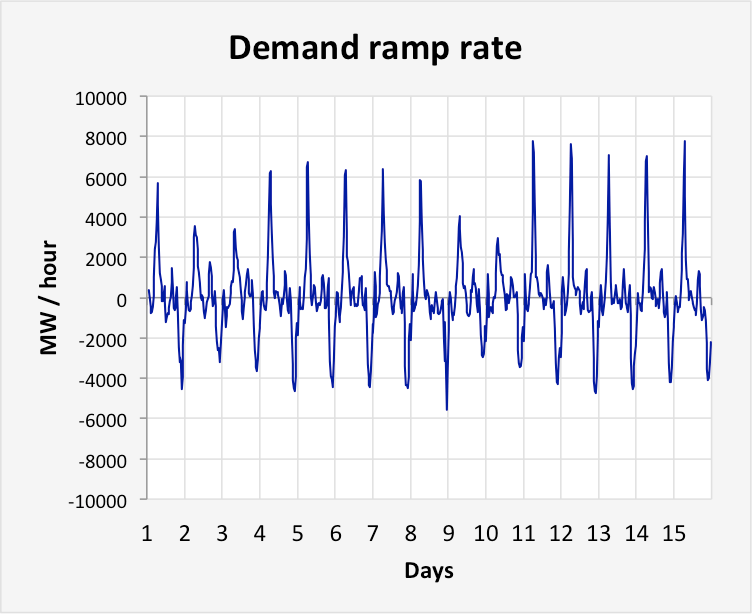Click the first data peak after day 1
752x614 pixels.
coord(158,184)
